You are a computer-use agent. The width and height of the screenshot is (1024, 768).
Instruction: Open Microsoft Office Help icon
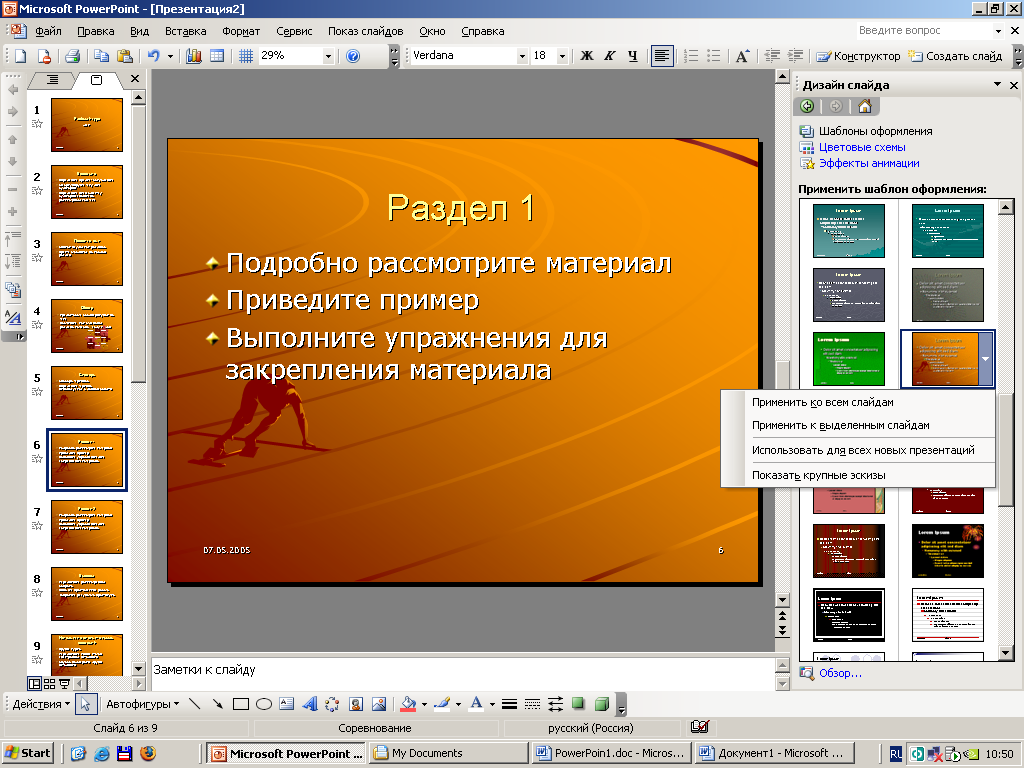pos(352,56)
